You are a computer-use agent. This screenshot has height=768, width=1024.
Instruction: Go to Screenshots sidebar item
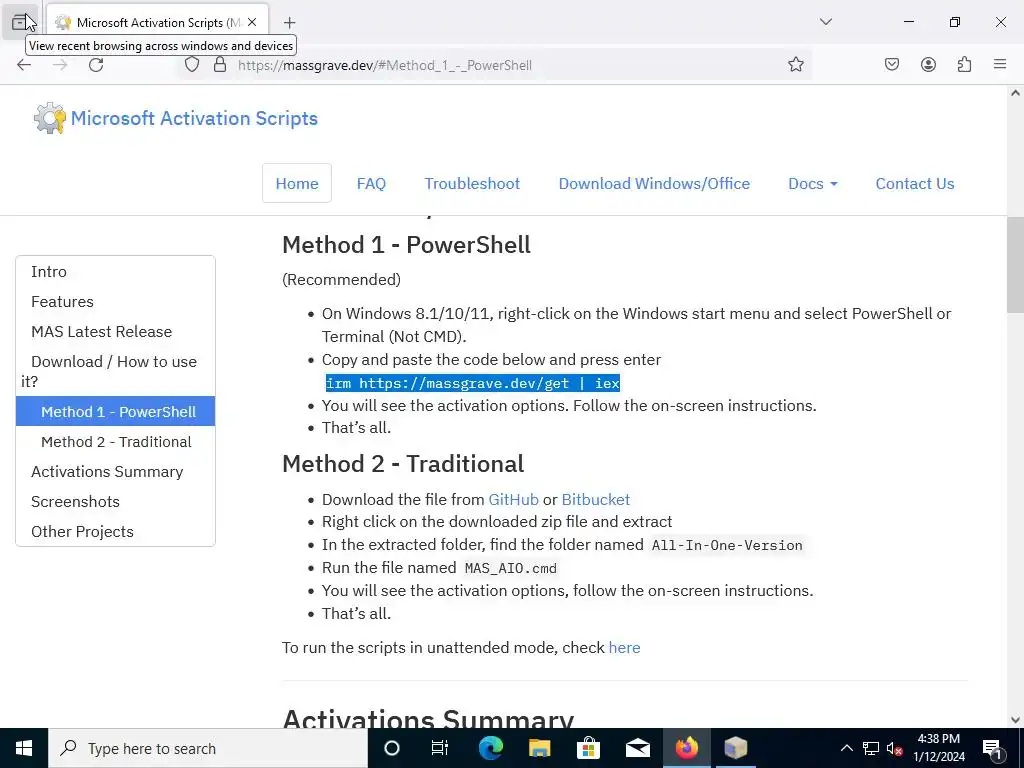75,502
